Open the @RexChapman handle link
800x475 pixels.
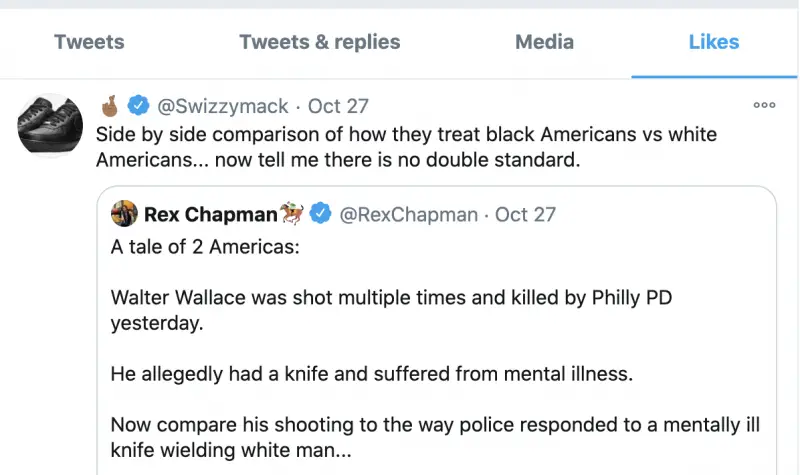(x=409, y=214)
